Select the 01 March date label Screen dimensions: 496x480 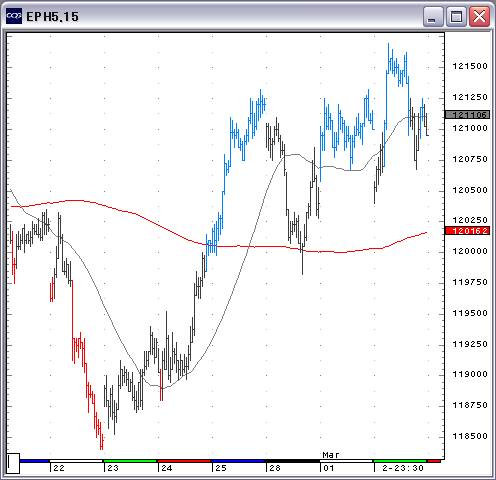[x=329, y=468]
